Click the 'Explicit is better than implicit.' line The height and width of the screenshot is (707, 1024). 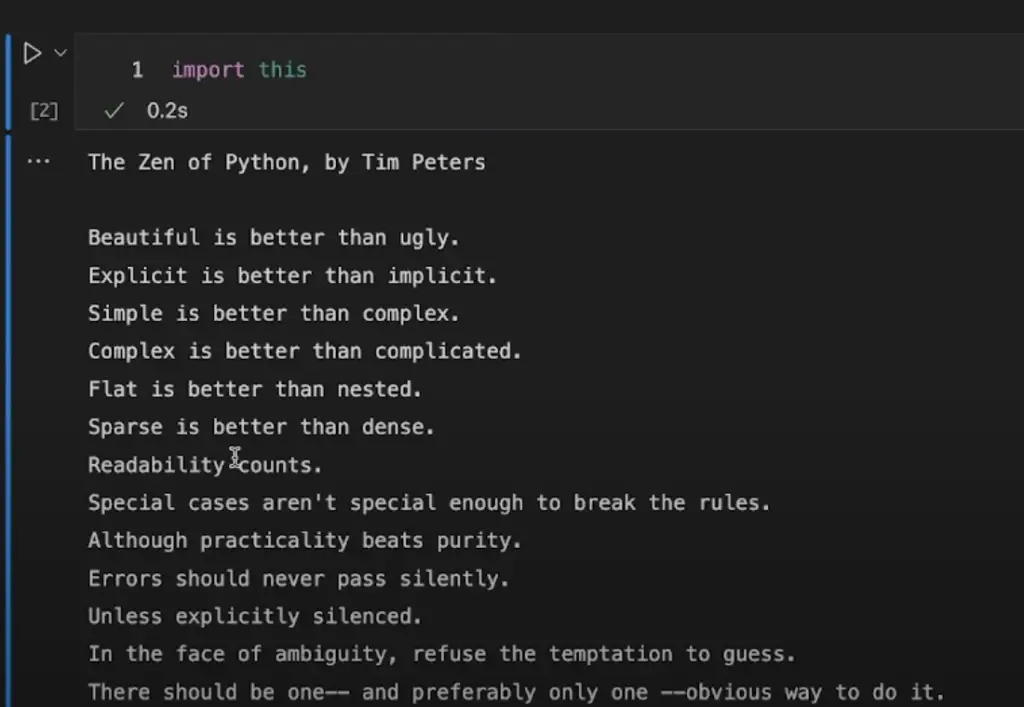(292, 276)
